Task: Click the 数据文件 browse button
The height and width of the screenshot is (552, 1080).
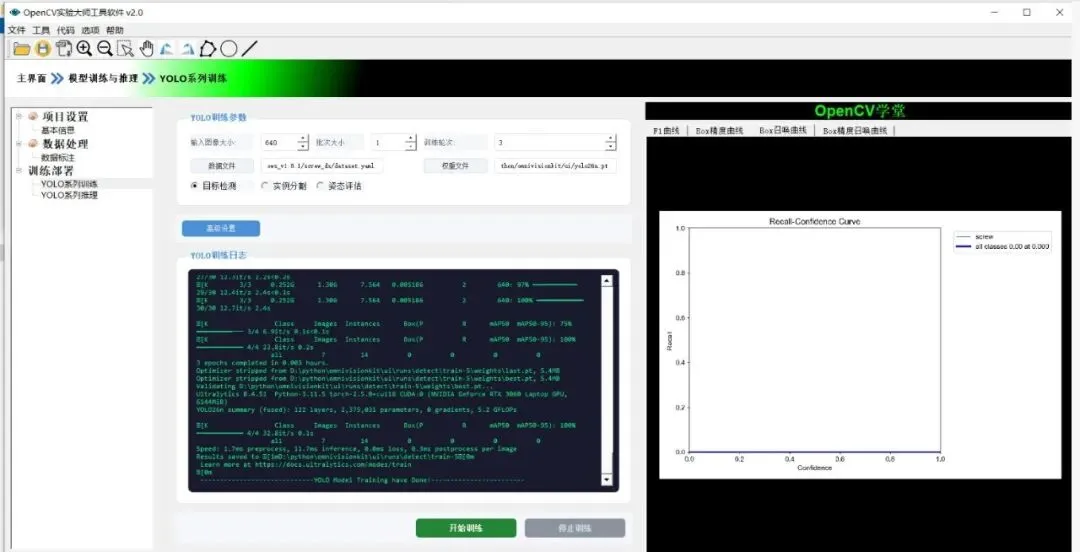Action: tap(222, 166)
